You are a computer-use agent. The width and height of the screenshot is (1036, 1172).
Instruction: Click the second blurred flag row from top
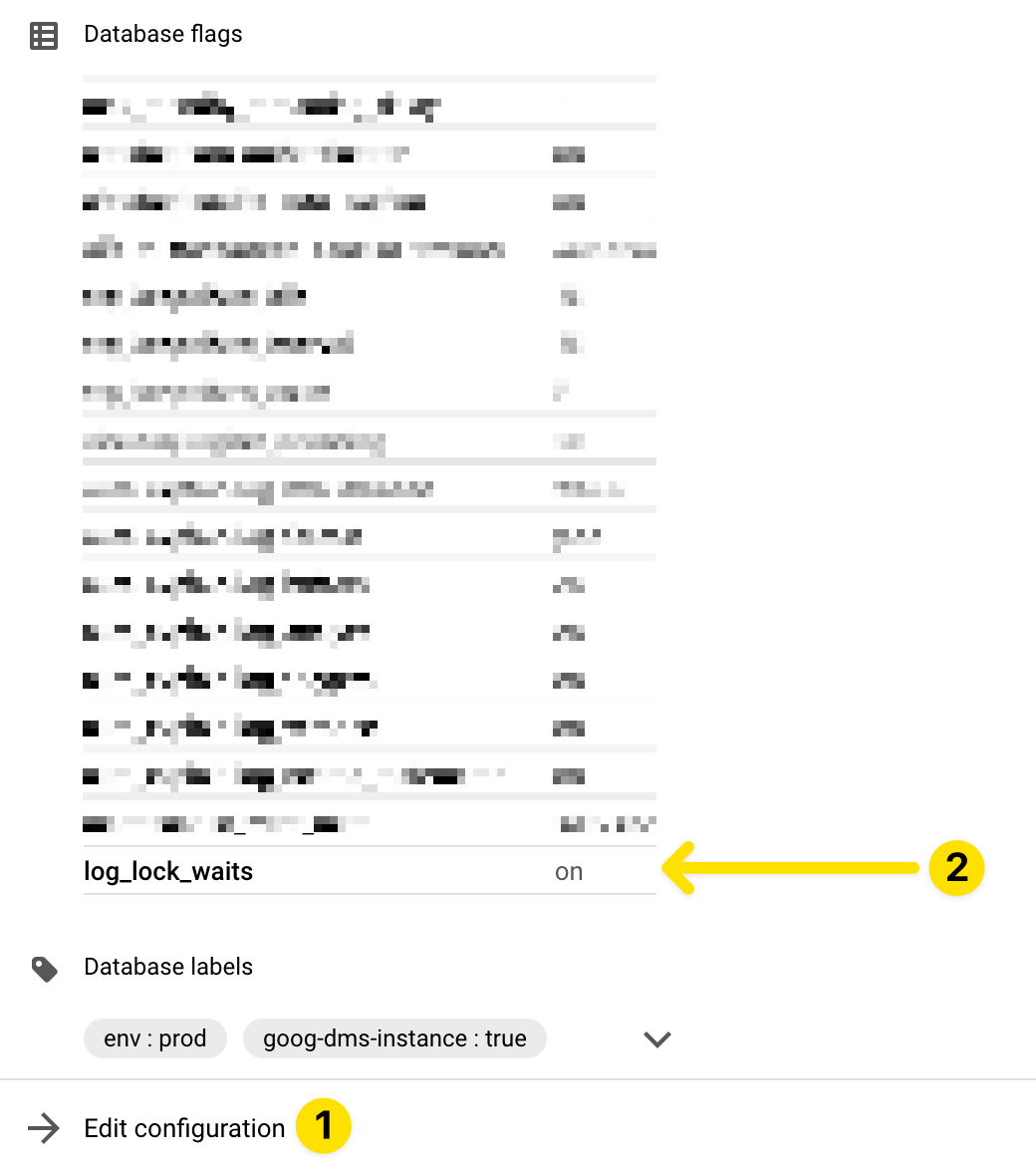click(x=245, y=154)
